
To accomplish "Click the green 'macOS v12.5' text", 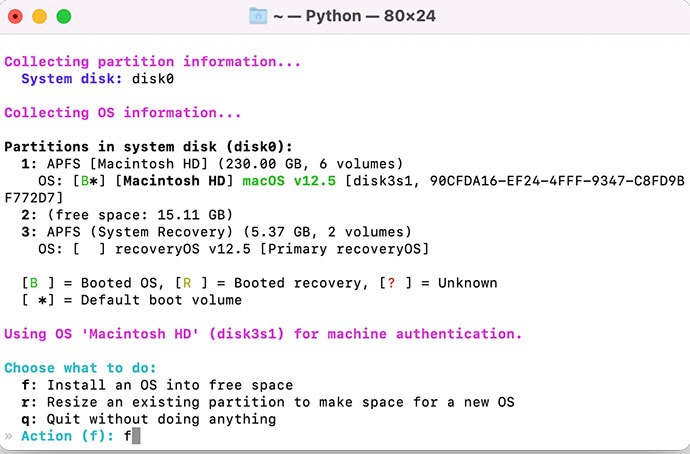I will pyautogui.click(x=289, y=181).
